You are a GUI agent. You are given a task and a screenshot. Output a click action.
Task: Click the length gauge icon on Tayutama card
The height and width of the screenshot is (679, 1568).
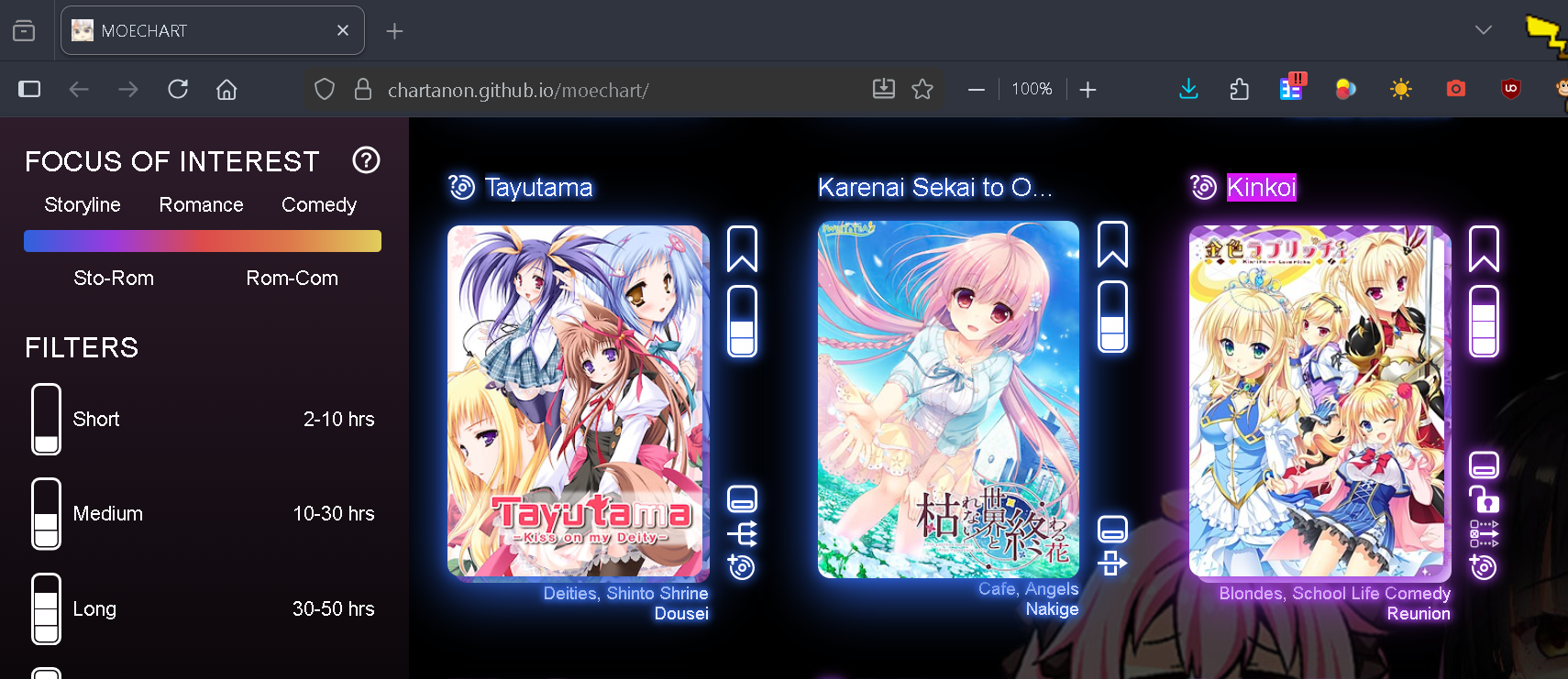[x=742, y=321]
